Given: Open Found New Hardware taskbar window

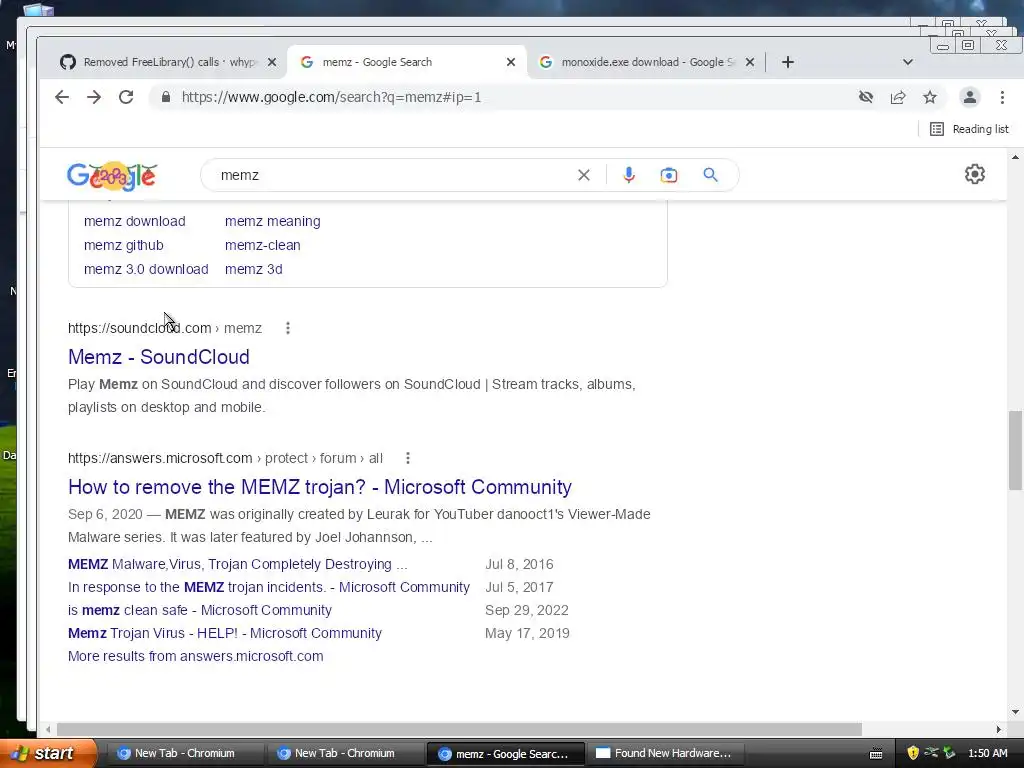Looking at the screenshot, I should tap(665, 753).
